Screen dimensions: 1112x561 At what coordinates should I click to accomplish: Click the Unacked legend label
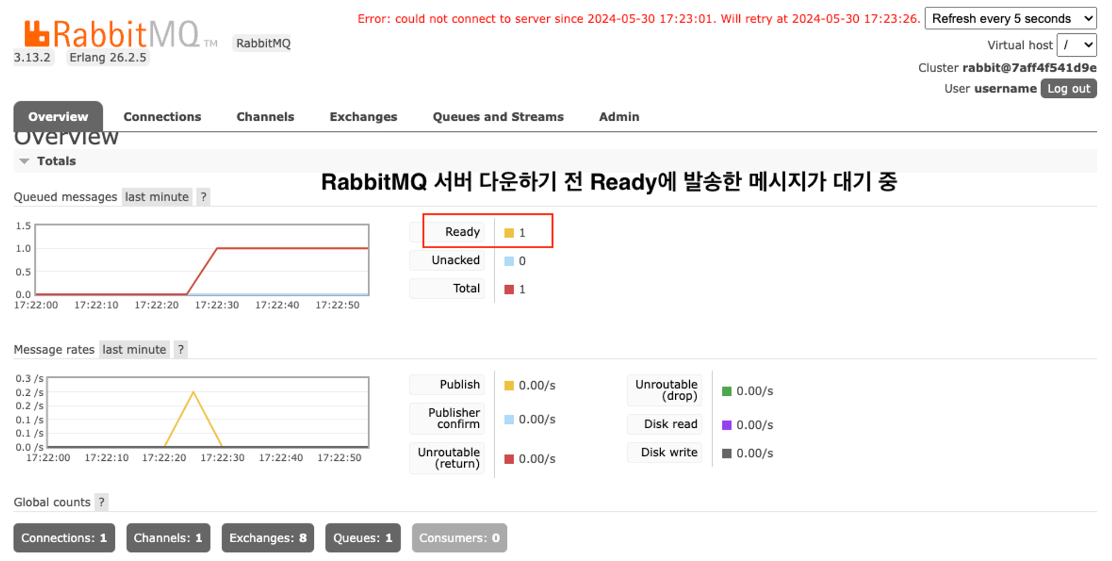point(447,260)
